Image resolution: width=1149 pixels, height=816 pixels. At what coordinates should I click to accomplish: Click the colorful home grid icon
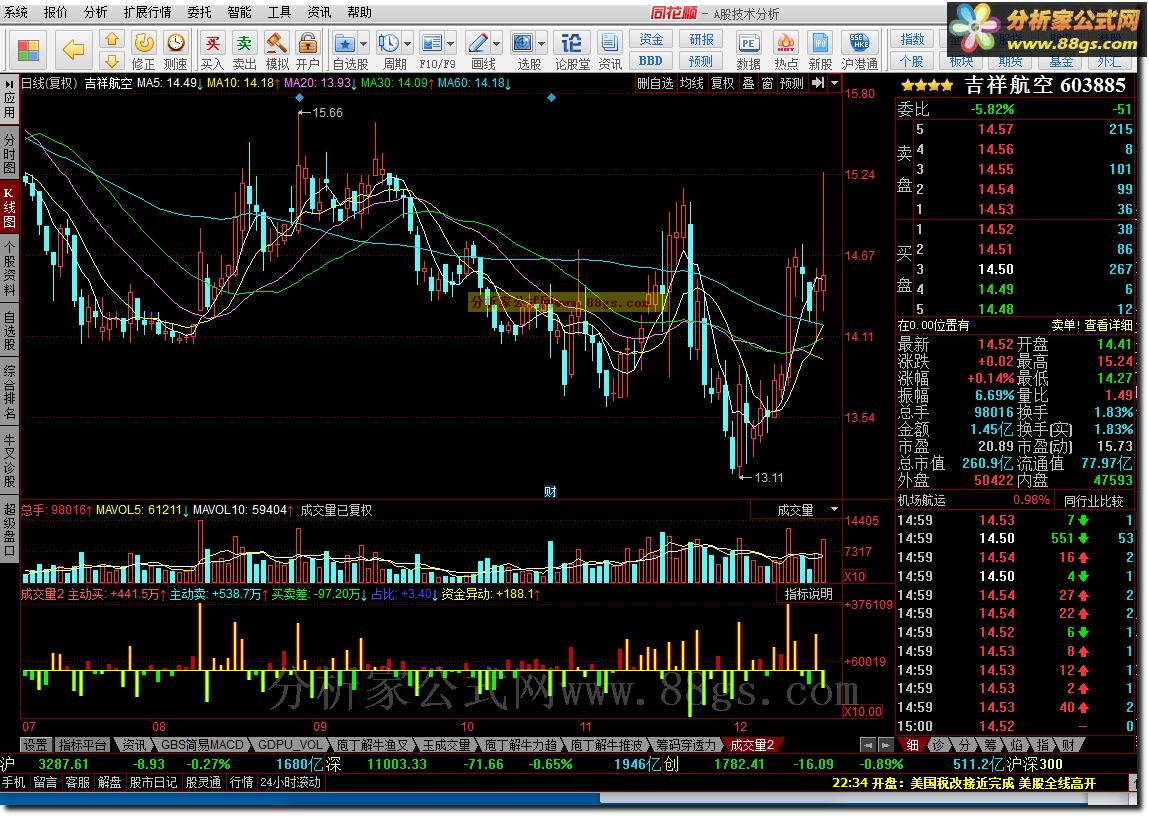28,50
